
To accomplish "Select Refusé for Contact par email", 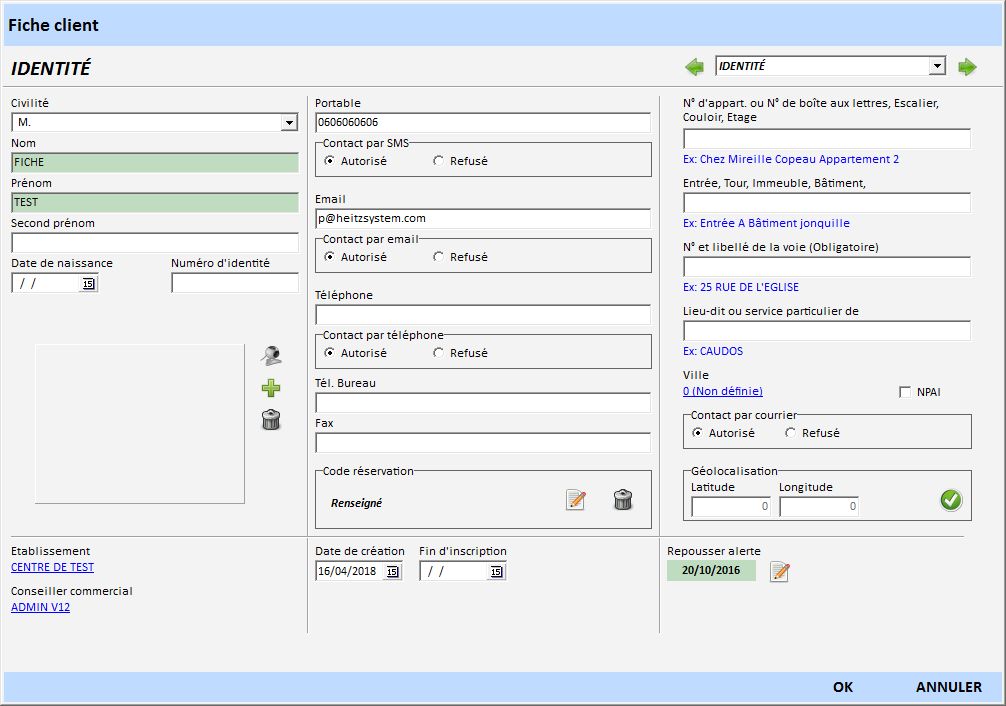I will [x=439, y=257].
